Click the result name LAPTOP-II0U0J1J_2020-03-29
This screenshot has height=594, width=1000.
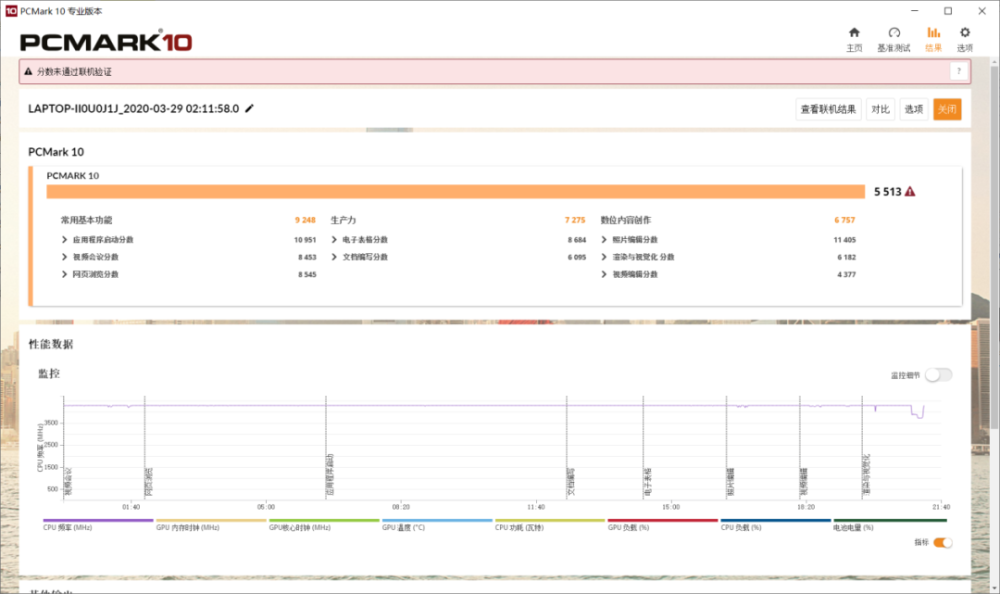(133, 108)
